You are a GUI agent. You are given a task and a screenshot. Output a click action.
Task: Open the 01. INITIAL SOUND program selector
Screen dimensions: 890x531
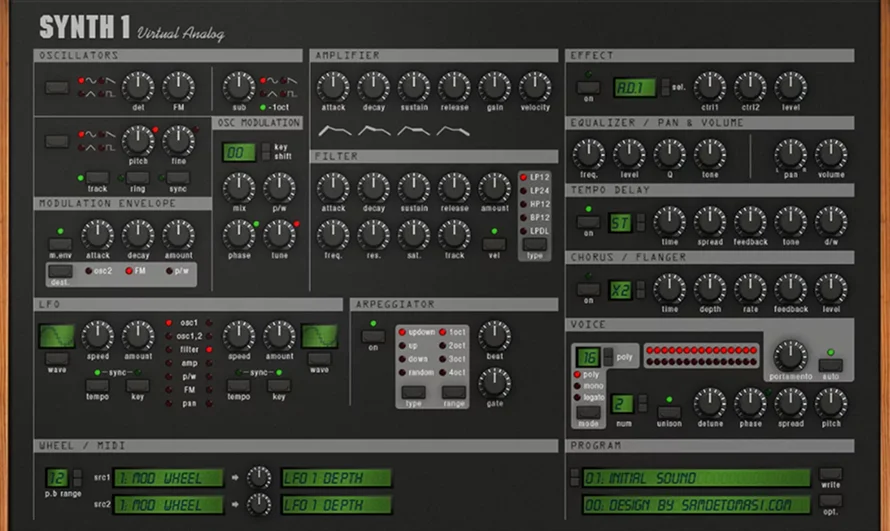point(696,477)
